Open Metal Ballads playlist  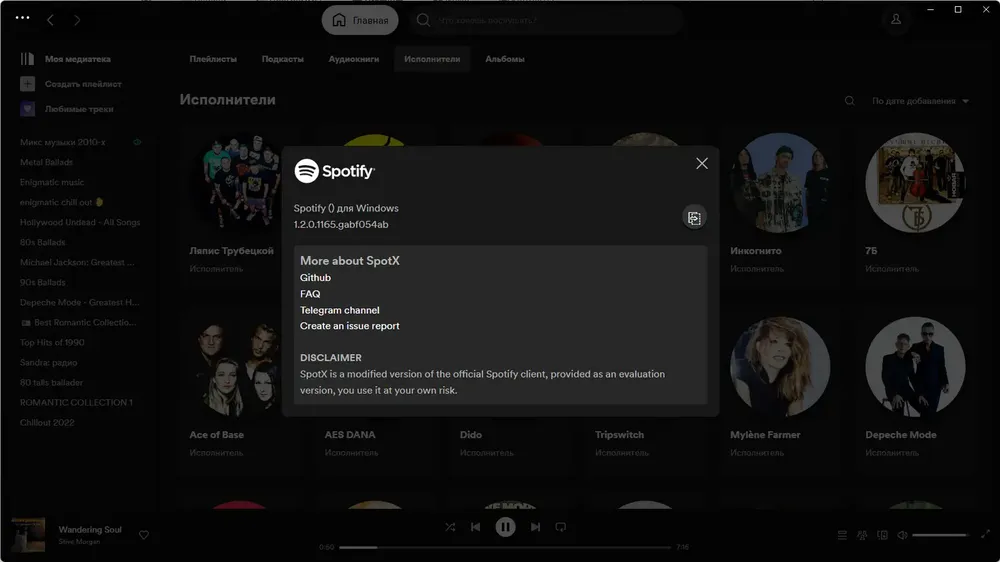47,162
